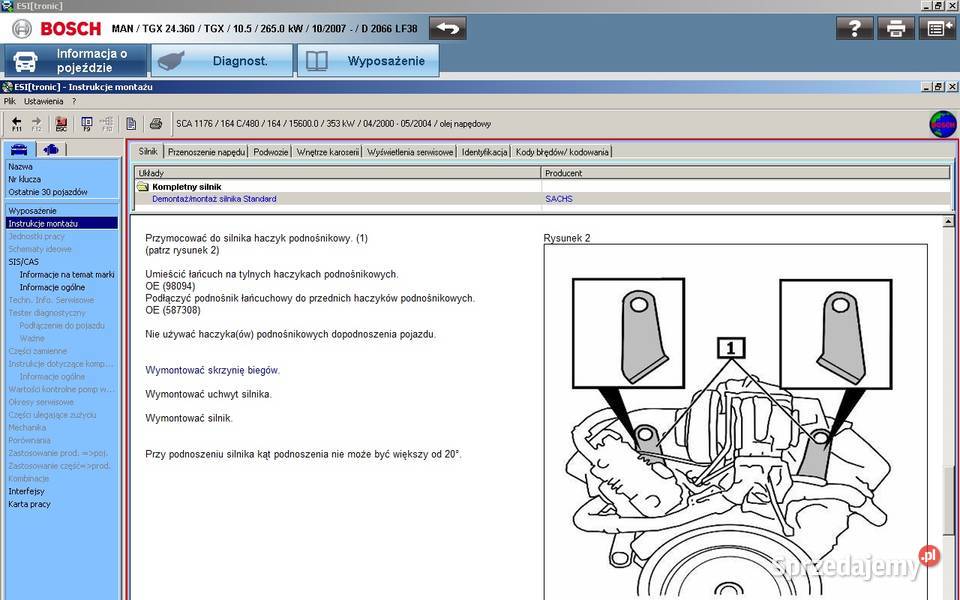
Task: Open the Ustawienia menu
Action: tap(43, 101)
